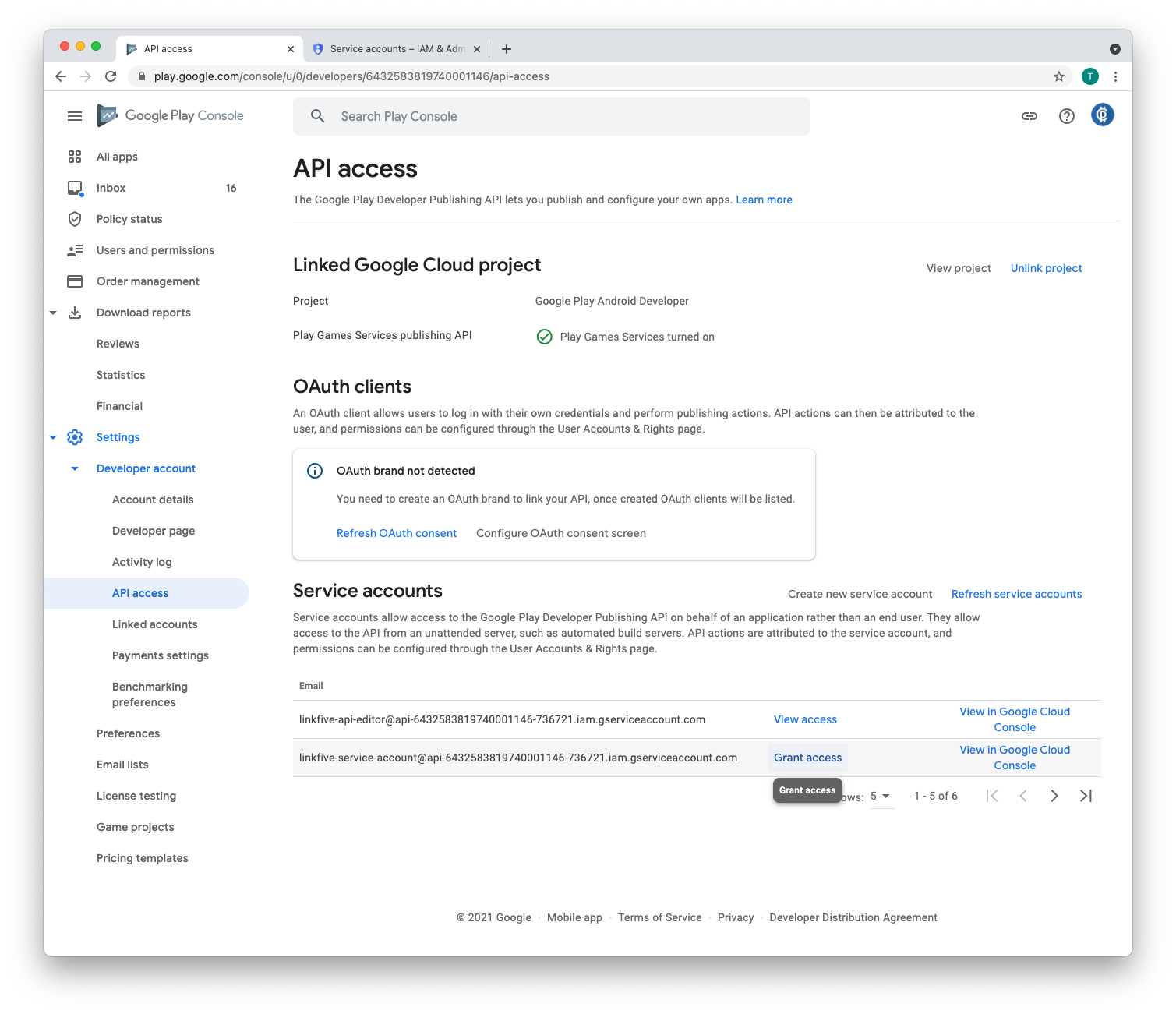
Task: Open License testing in sidebar
Action: point(136,796)
